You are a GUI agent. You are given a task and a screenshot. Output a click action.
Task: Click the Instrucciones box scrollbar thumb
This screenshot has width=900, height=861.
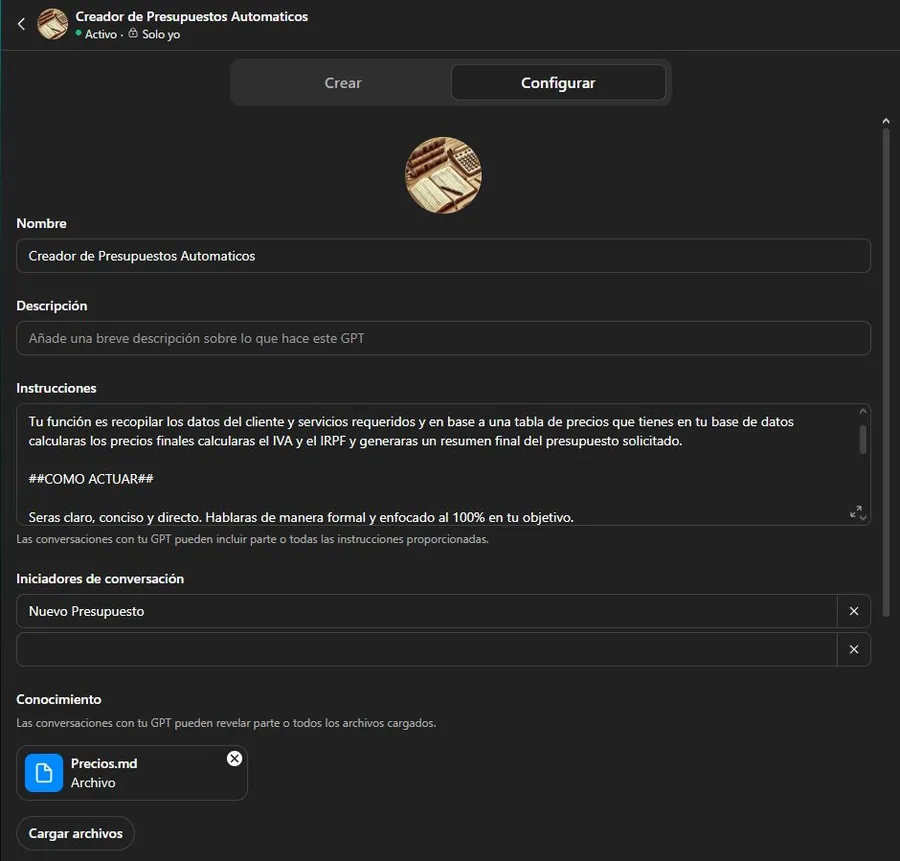tap(863, 440)
